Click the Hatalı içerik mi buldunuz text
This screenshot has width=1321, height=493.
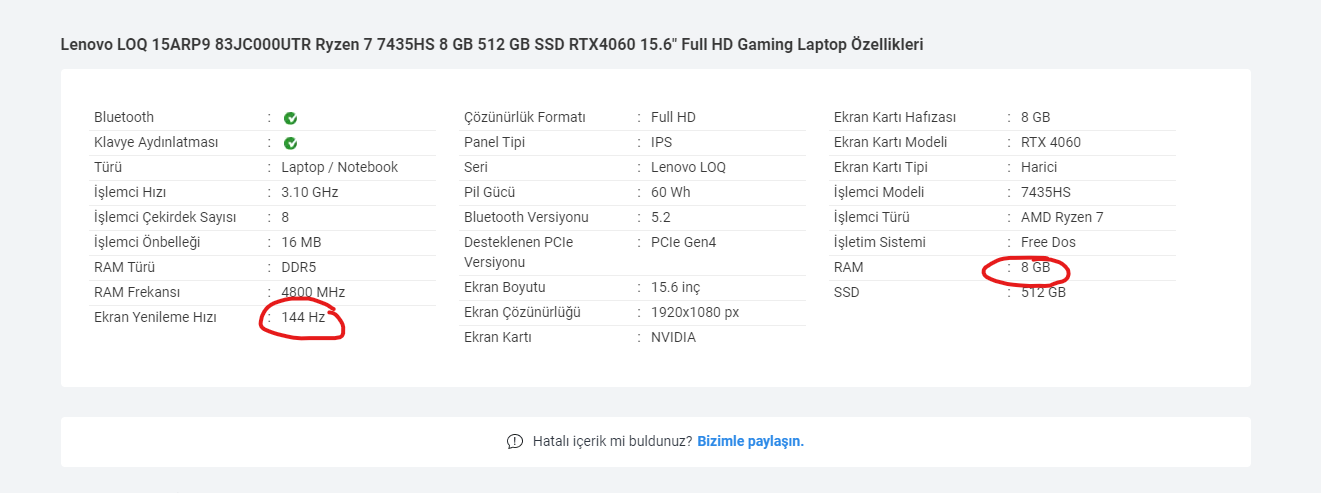[x=612, y=441]
